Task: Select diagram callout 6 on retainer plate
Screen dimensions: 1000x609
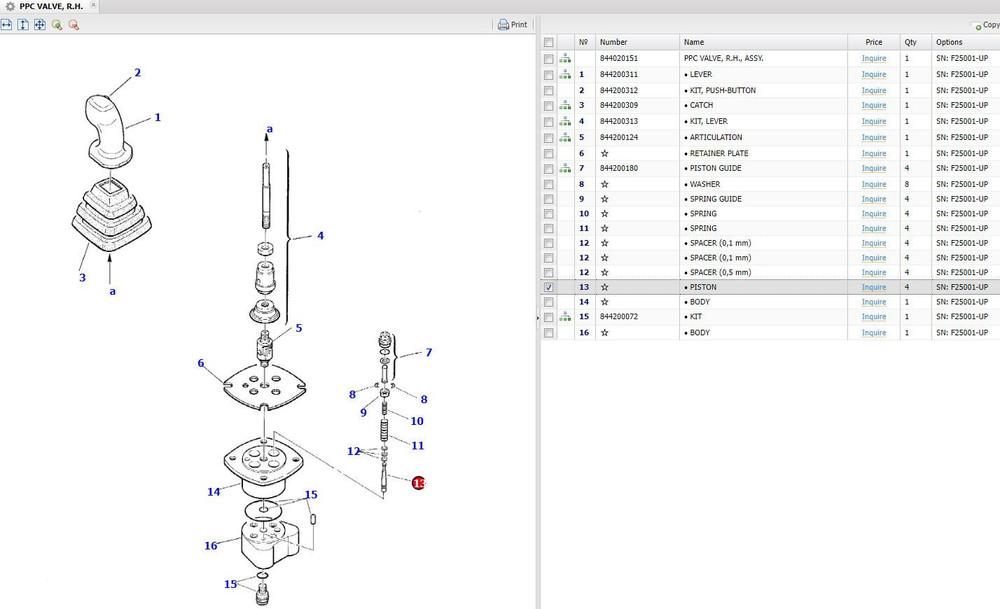Action: pyautogui.click(x=201, y=363)
